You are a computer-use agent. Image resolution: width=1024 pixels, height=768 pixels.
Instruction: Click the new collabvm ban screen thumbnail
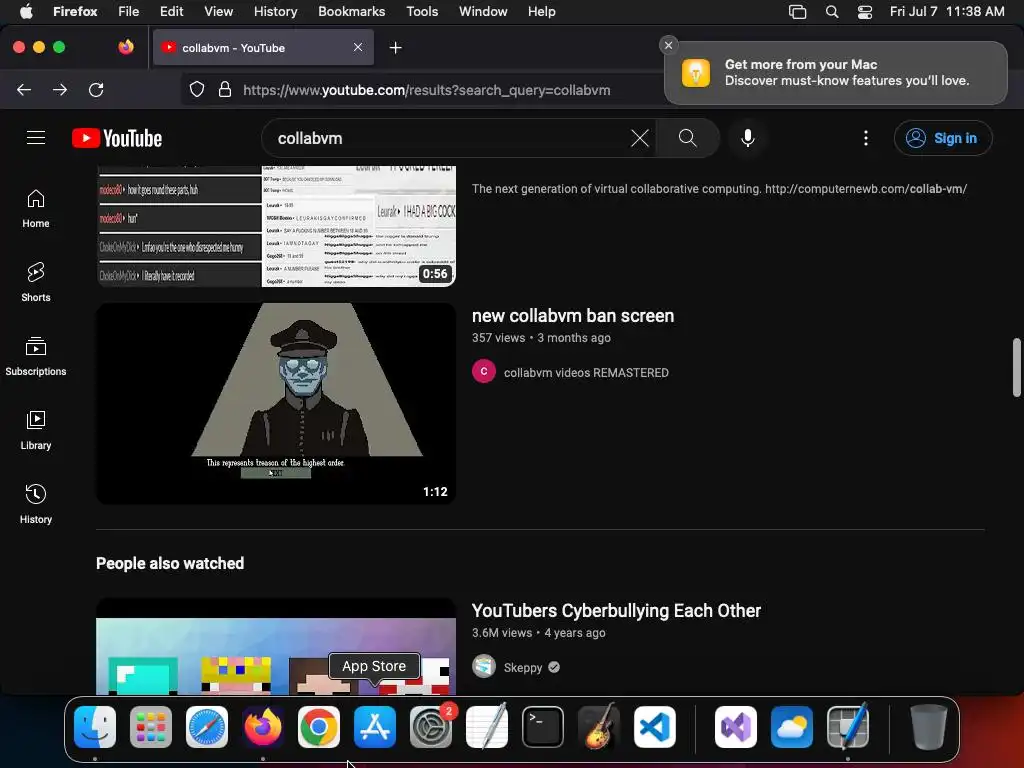tap(276, 403)
